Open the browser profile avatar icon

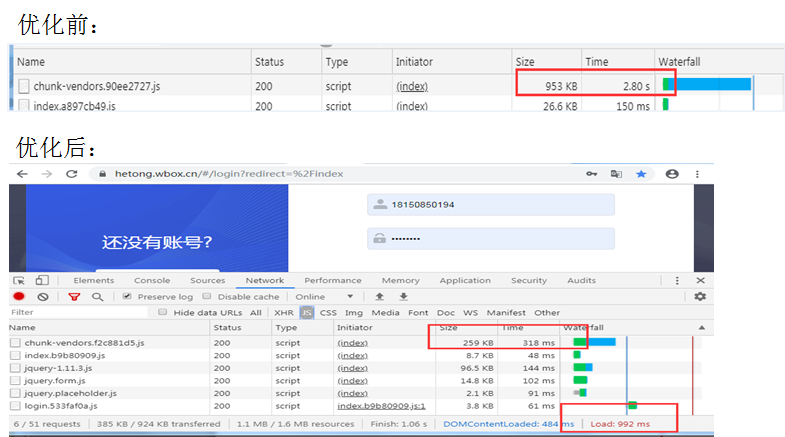pos(672,174)
